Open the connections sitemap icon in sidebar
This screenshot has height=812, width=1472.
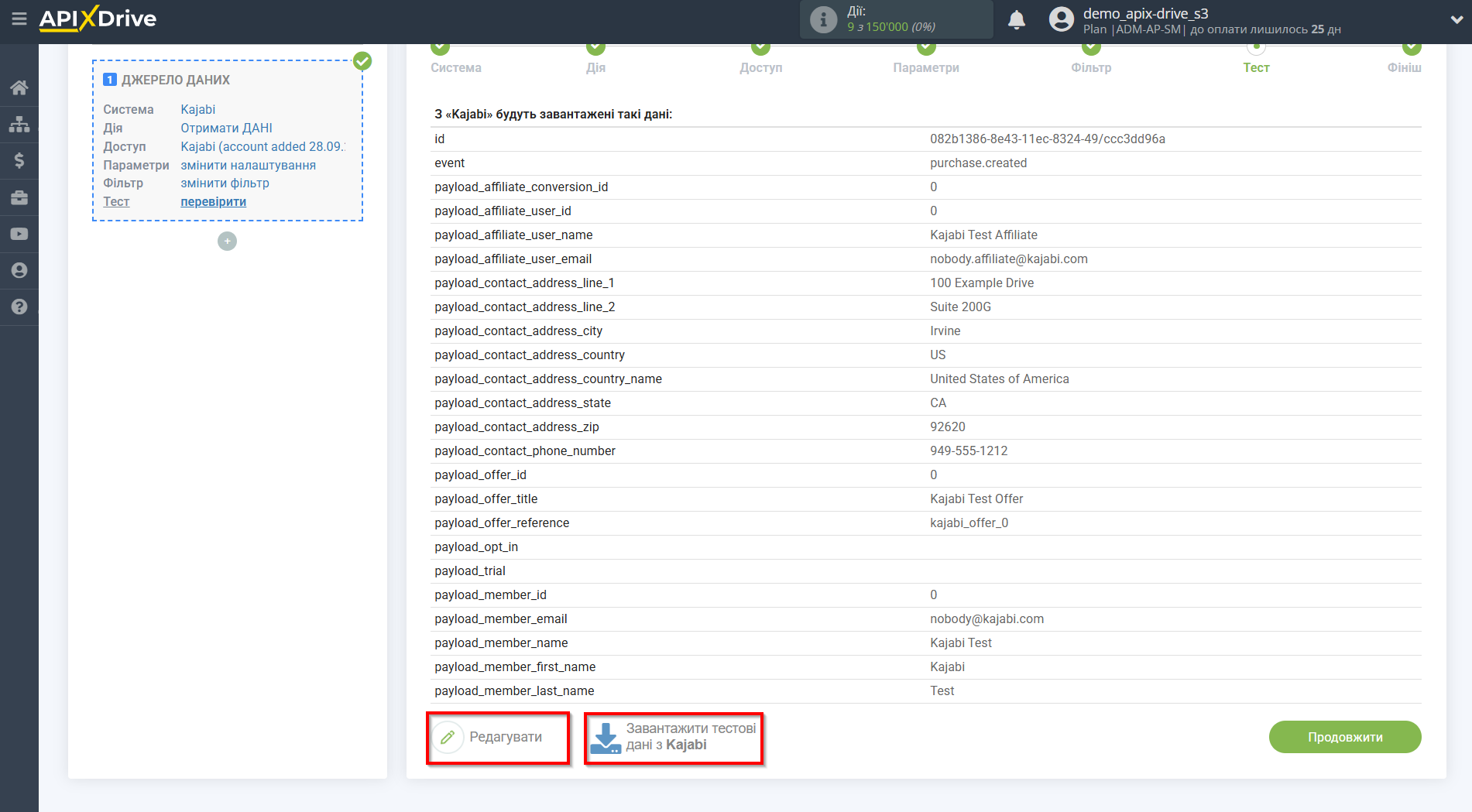coord(19,124)
